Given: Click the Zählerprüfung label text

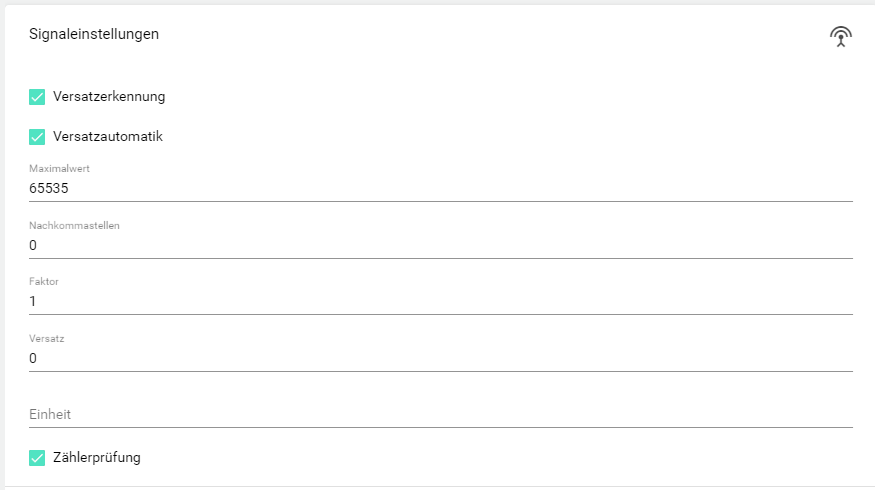Looking at the screenshot, I should coord(97,458).
